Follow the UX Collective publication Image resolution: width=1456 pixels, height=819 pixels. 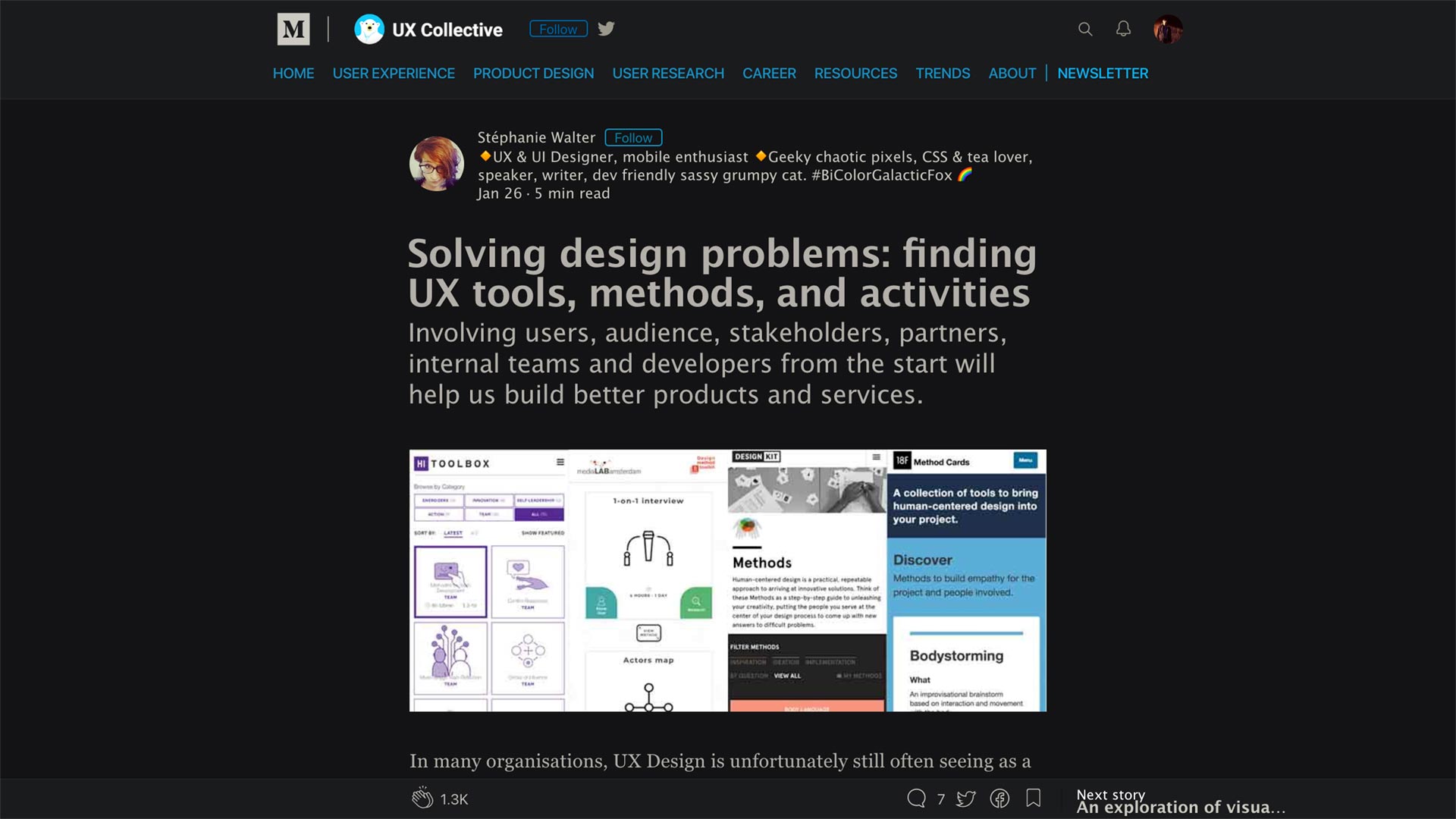pos(558,29)
